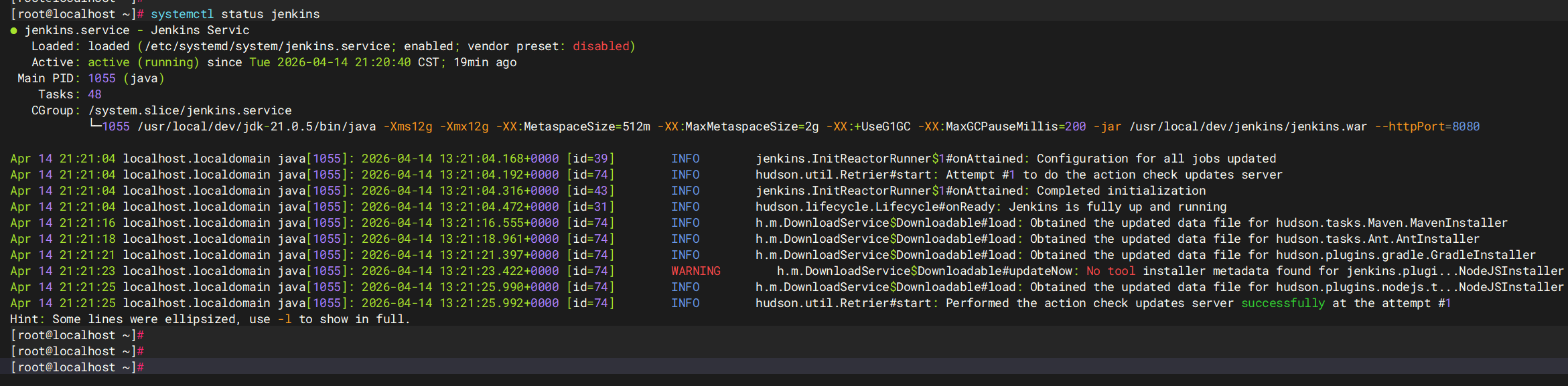
Task: Click 'jenkins.service - Jenkins Servic' heading
Action: pos(137,30)
